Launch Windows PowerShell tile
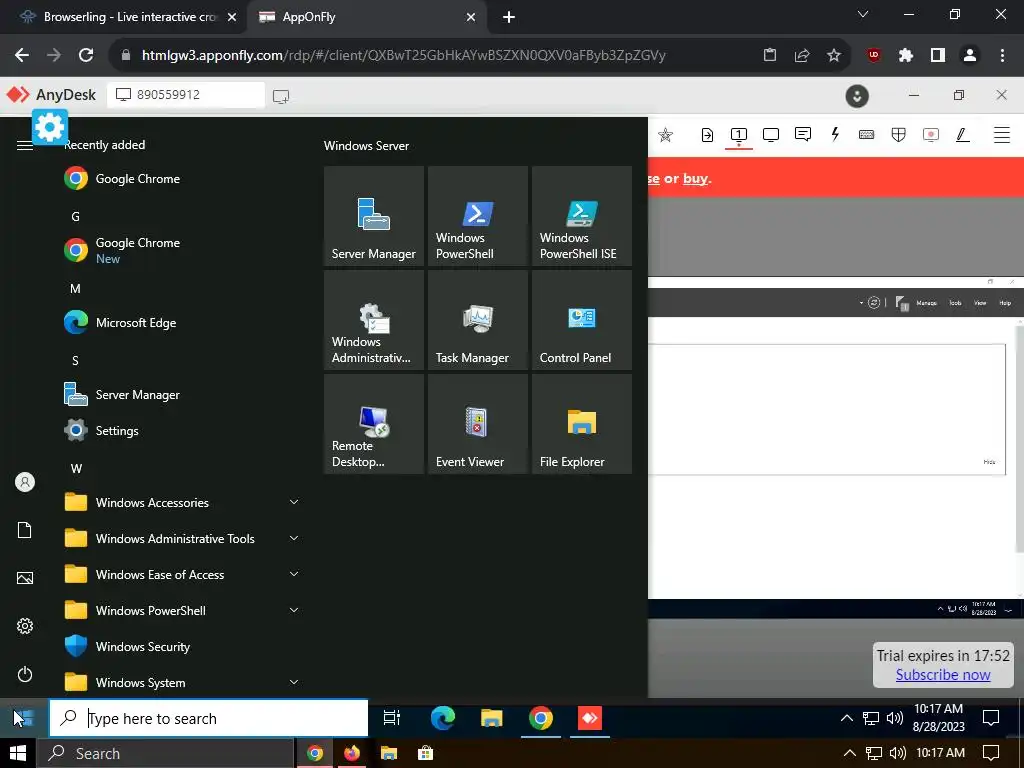 coord(477,216)
